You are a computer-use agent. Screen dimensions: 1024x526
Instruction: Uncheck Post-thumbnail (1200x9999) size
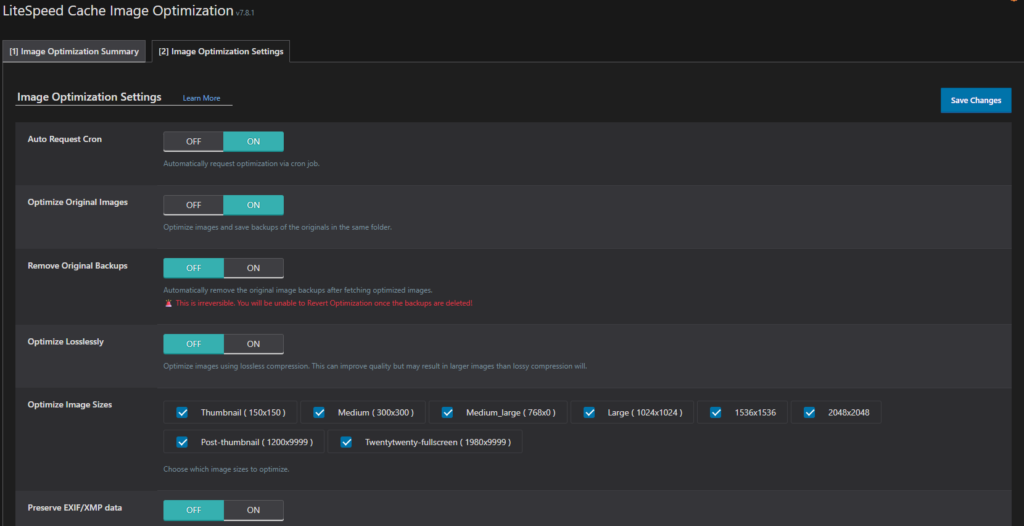coord(182,442)
